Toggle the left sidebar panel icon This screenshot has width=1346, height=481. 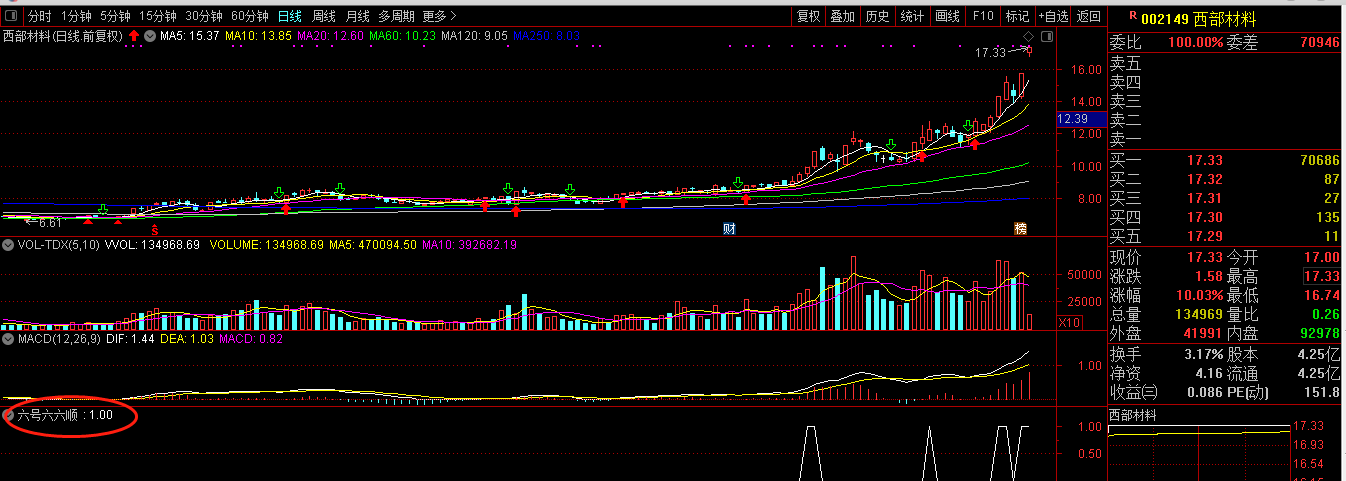coord(10,16)
